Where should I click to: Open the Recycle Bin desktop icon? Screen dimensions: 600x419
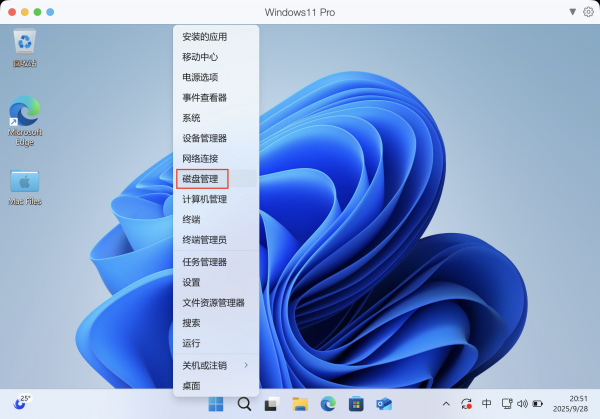(25, 46)
